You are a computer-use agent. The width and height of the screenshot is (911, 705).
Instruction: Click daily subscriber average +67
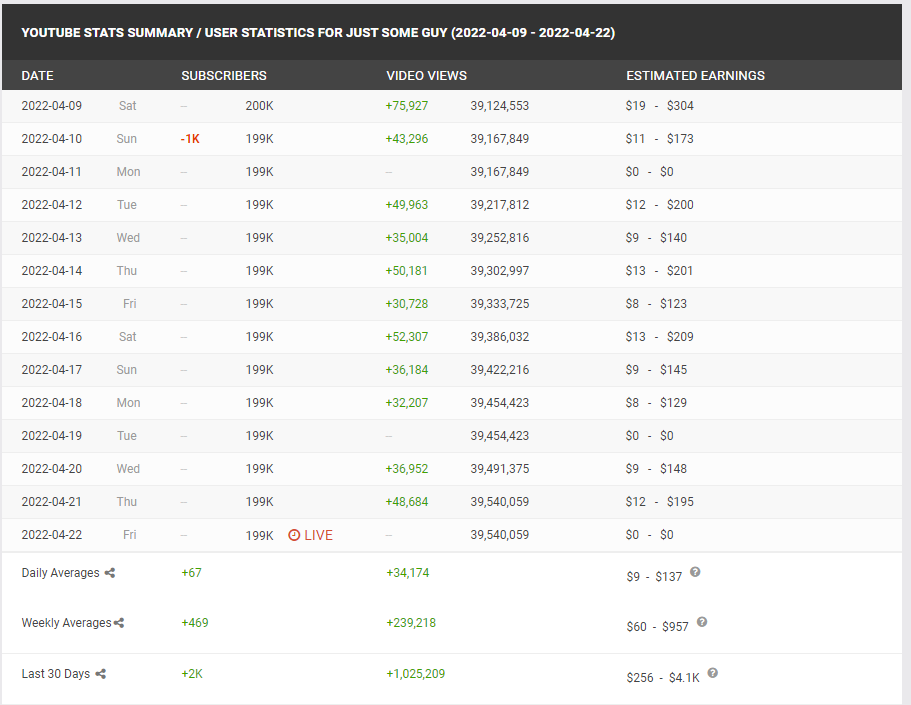point(191,573)
